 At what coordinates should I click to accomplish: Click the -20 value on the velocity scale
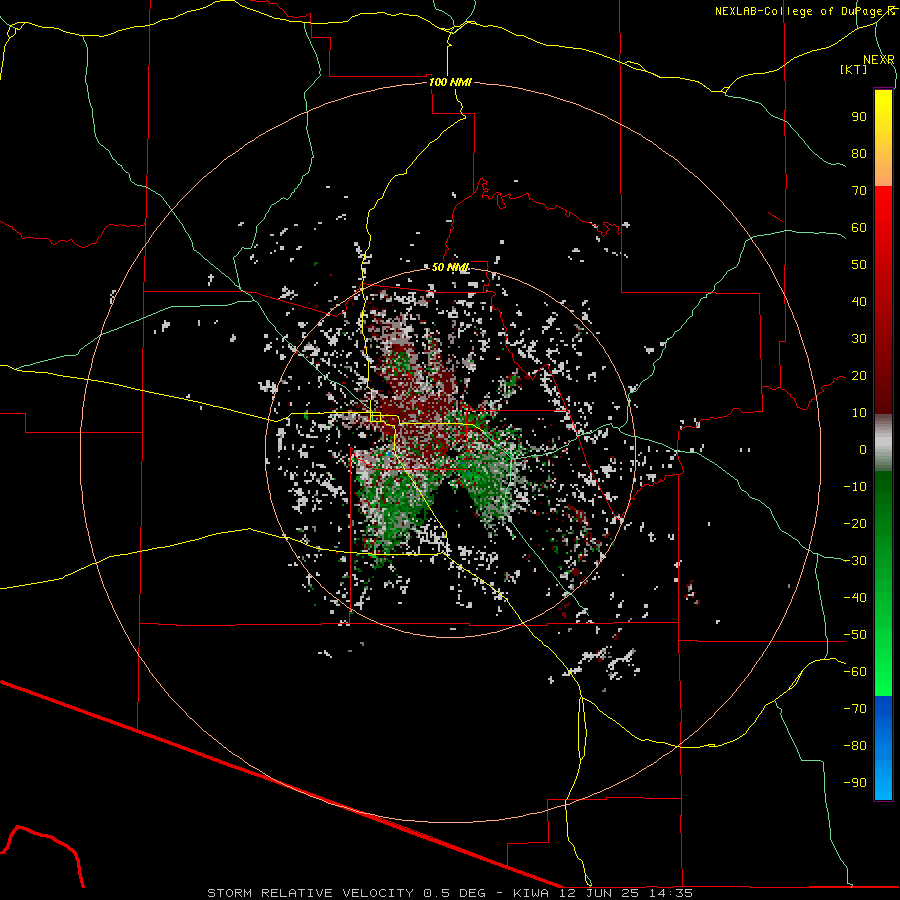pos(855,524)
